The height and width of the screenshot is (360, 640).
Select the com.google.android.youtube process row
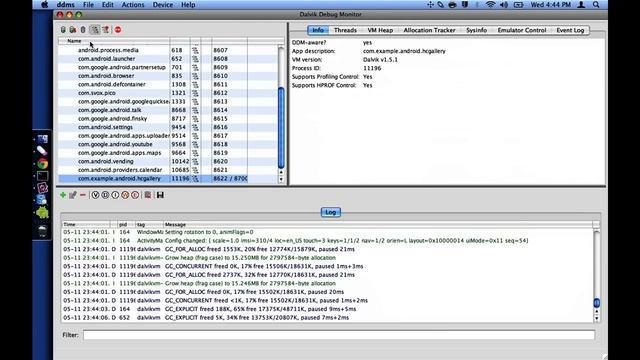(168, 144)
